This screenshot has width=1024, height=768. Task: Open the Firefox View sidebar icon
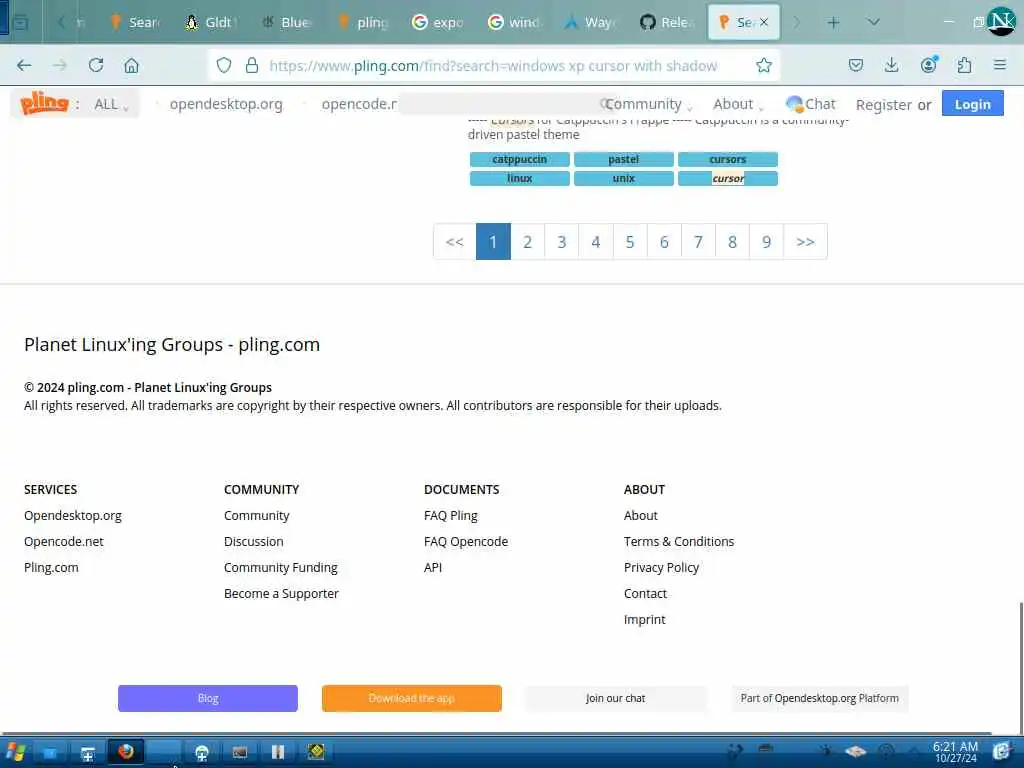tap(20, 22)
